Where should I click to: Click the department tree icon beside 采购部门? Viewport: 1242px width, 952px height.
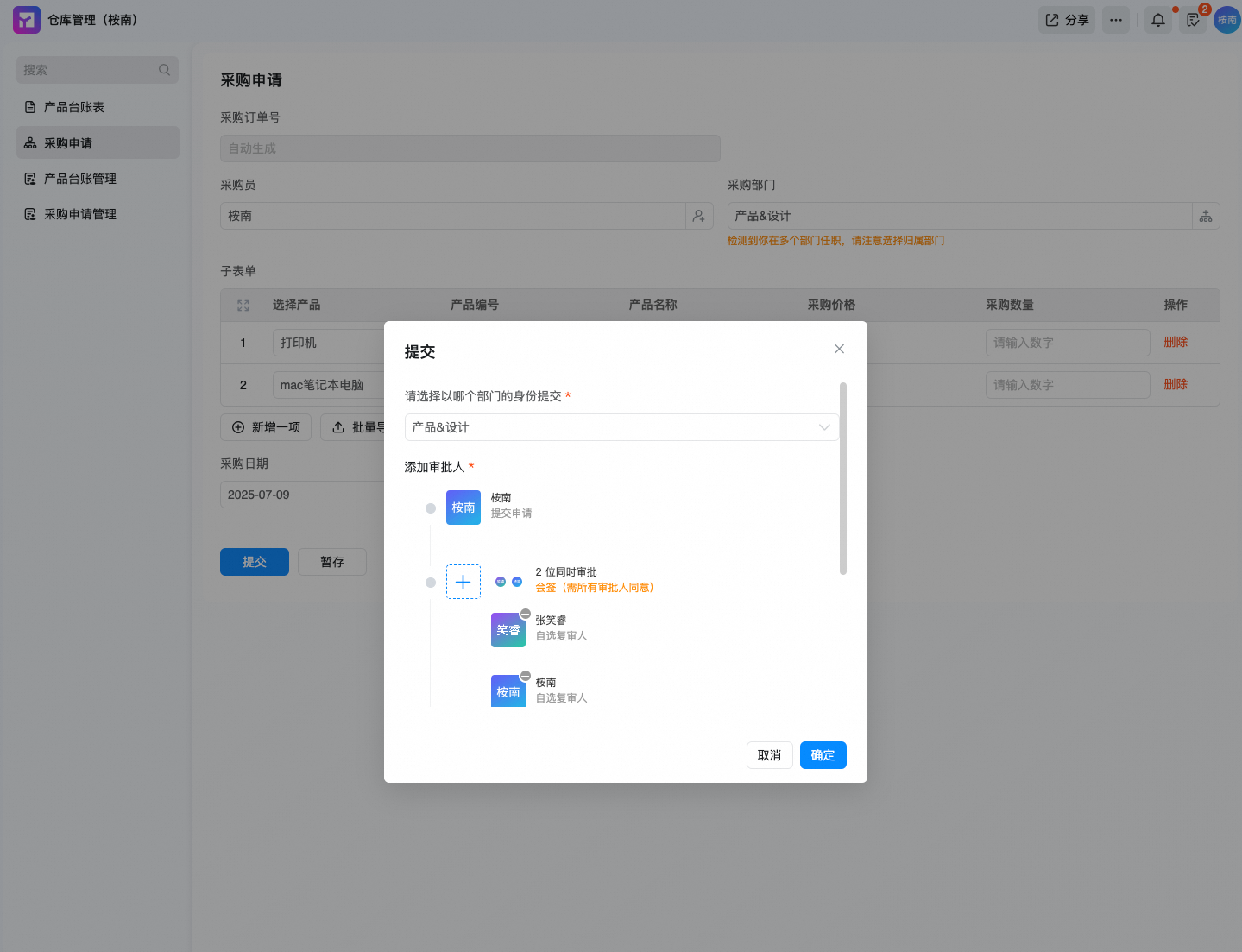pyautogui.click(x=1206, y=216)
